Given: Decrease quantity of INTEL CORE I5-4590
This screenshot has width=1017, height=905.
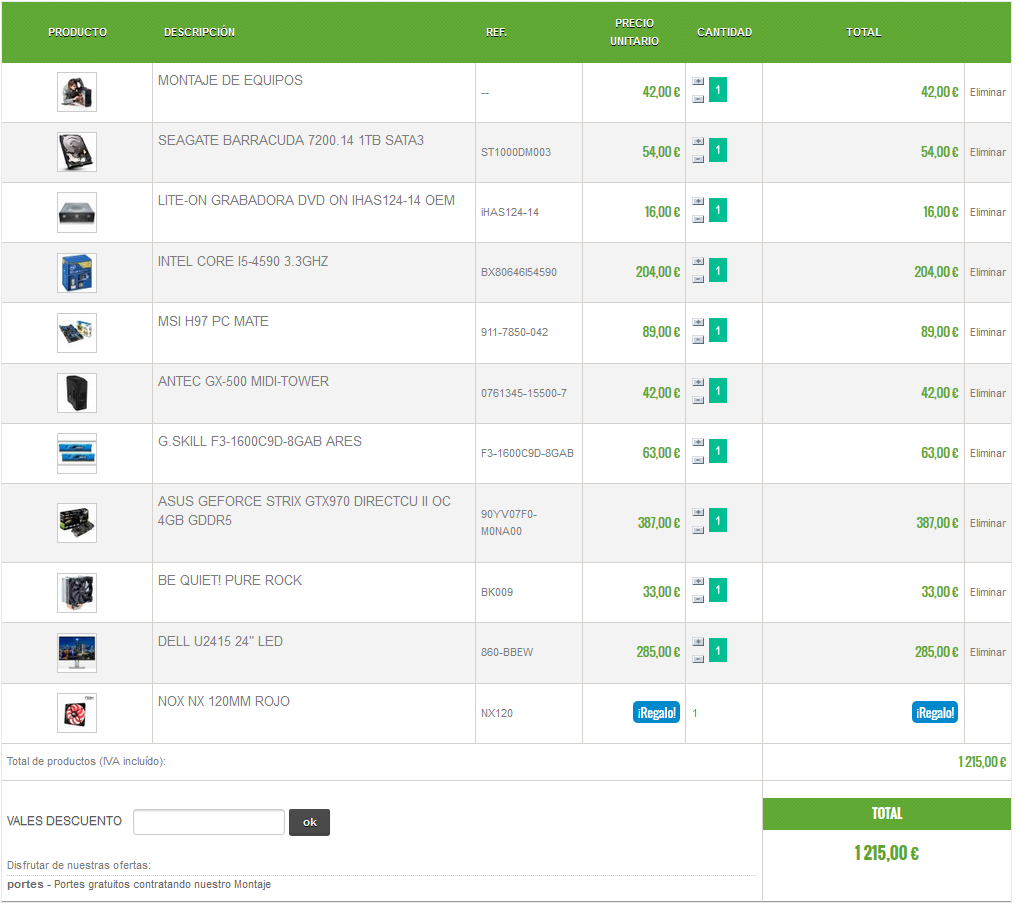Looking at the screenshot, I should click(700, 280).
